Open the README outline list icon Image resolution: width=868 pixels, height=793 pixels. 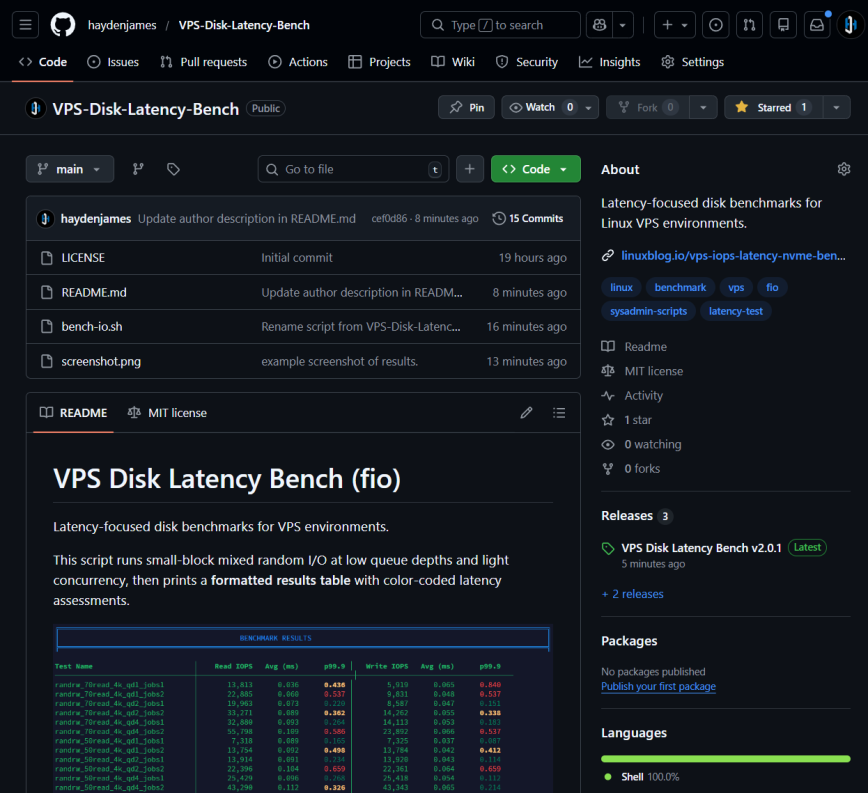pyautogui.click(x=559, y=412)
